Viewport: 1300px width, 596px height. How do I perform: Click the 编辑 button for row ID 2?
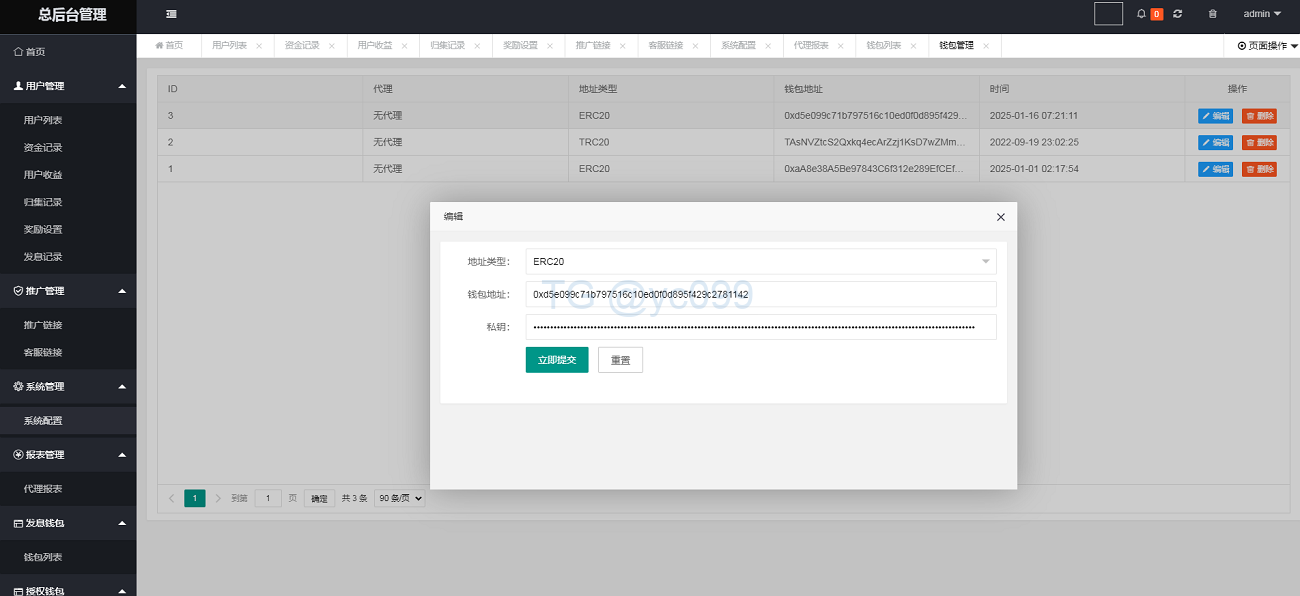(1215, 143)
